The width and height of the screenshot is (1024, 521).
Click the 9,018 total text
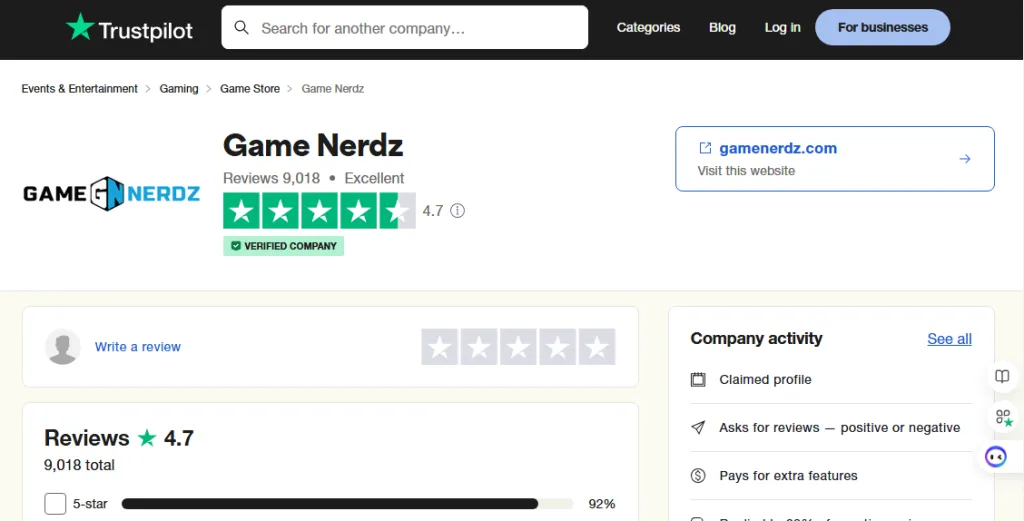[80, 465]
